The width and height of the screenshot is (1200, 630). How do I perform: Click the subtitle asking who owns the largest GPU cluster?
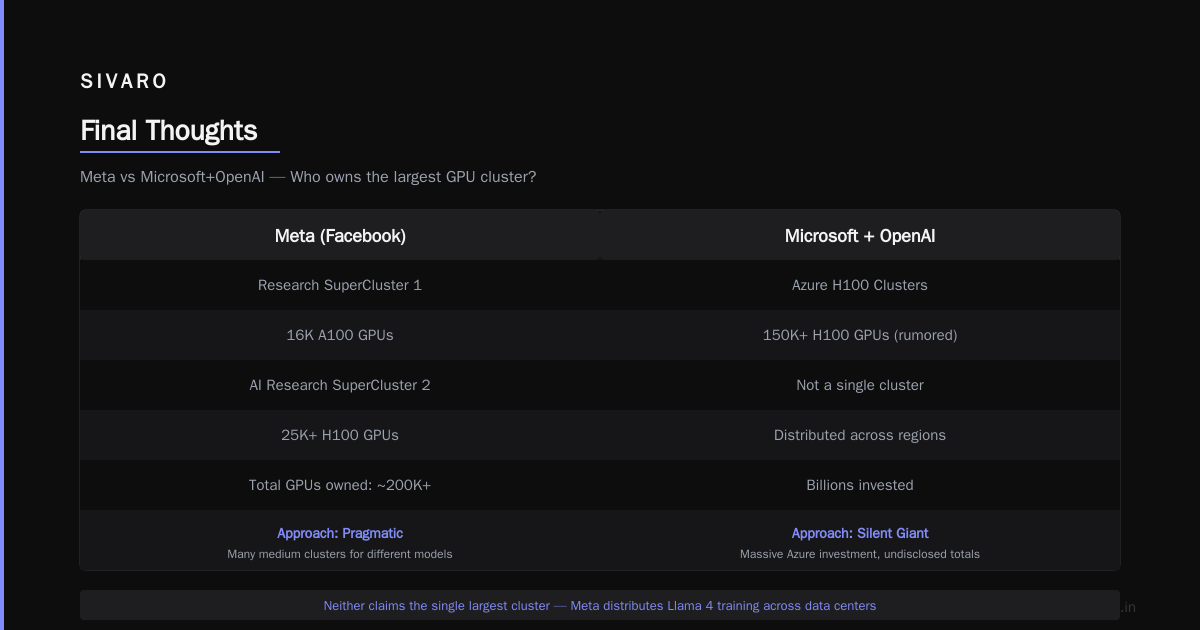pyautogui.click(x=308, y=177)
